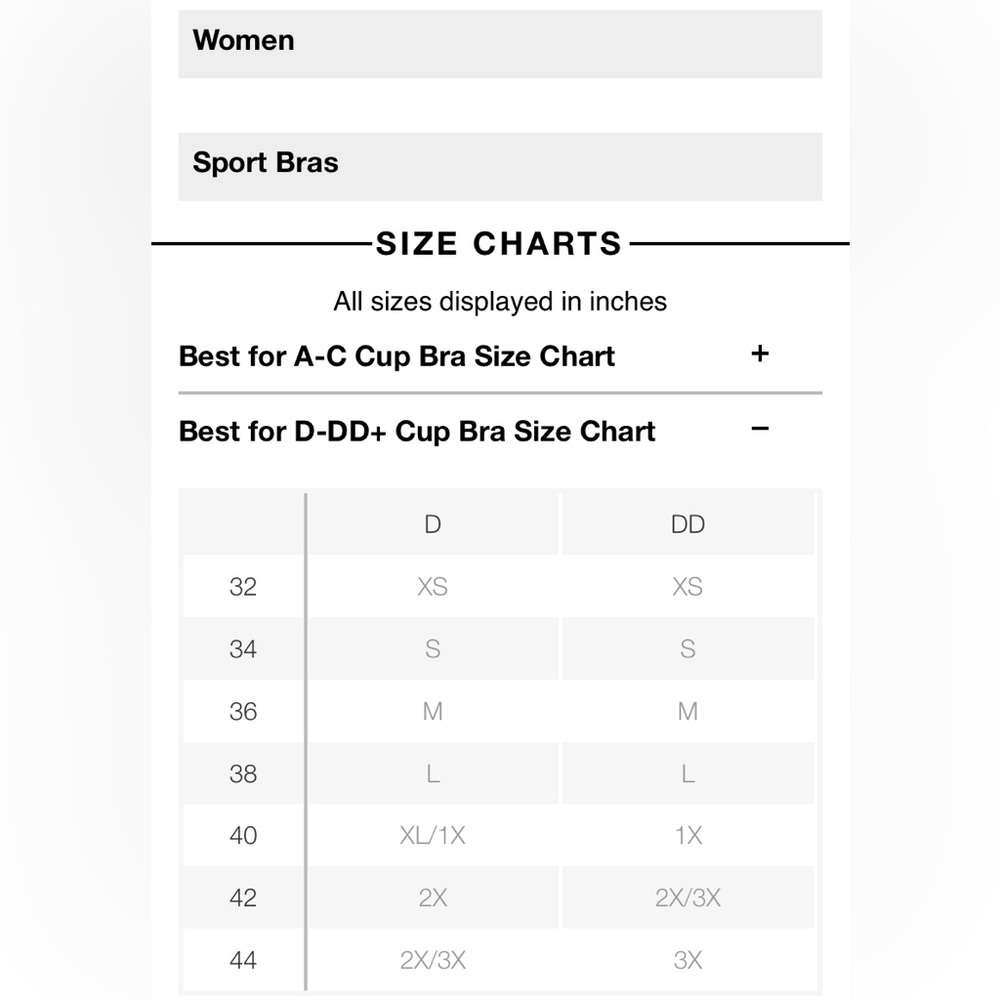The height and width of the screenshot is (1000, 1000).
Task: Select the XL/1X size cell
Action: point(433,835)
